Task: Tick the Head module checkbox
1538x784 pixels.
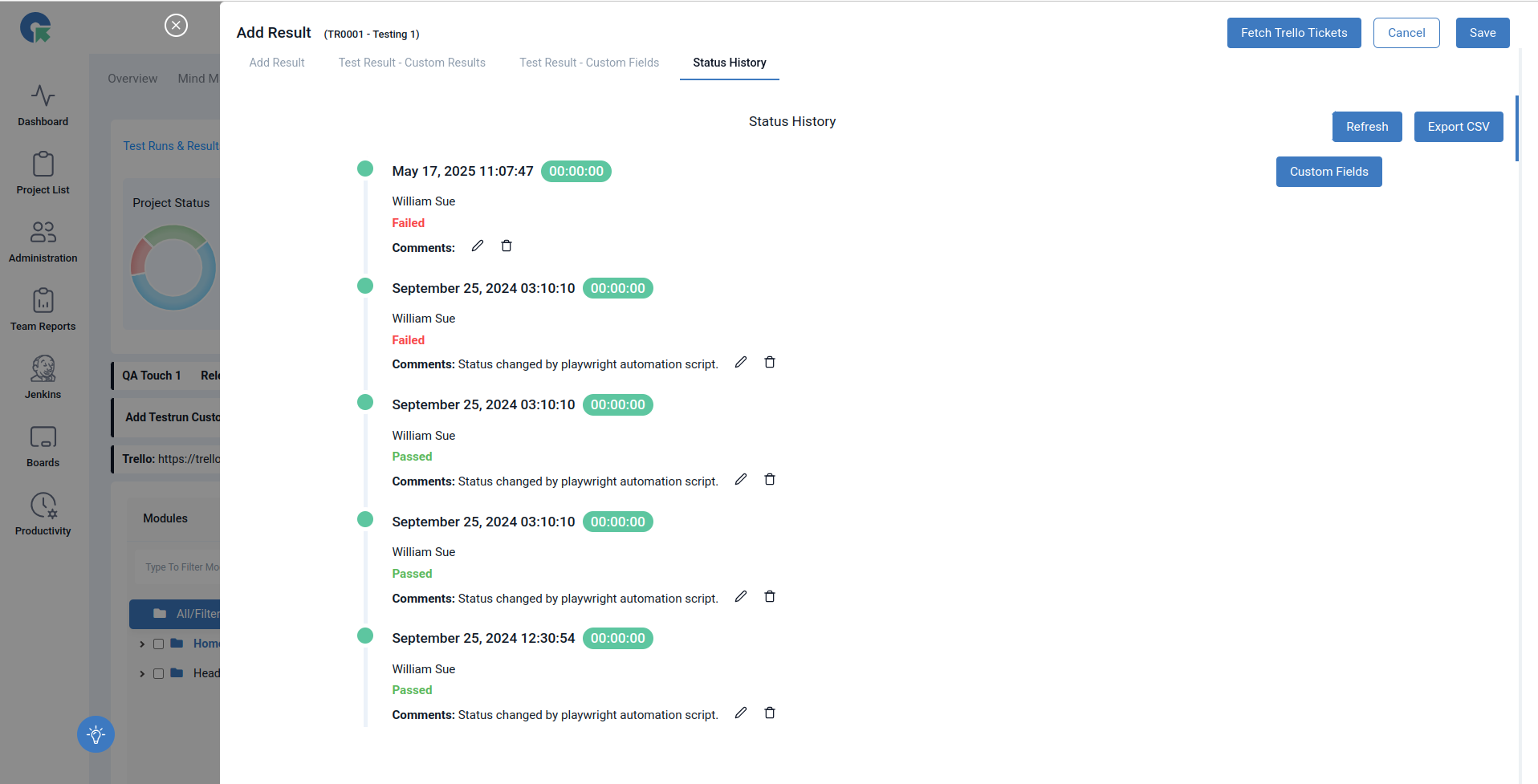Action: 159,673
